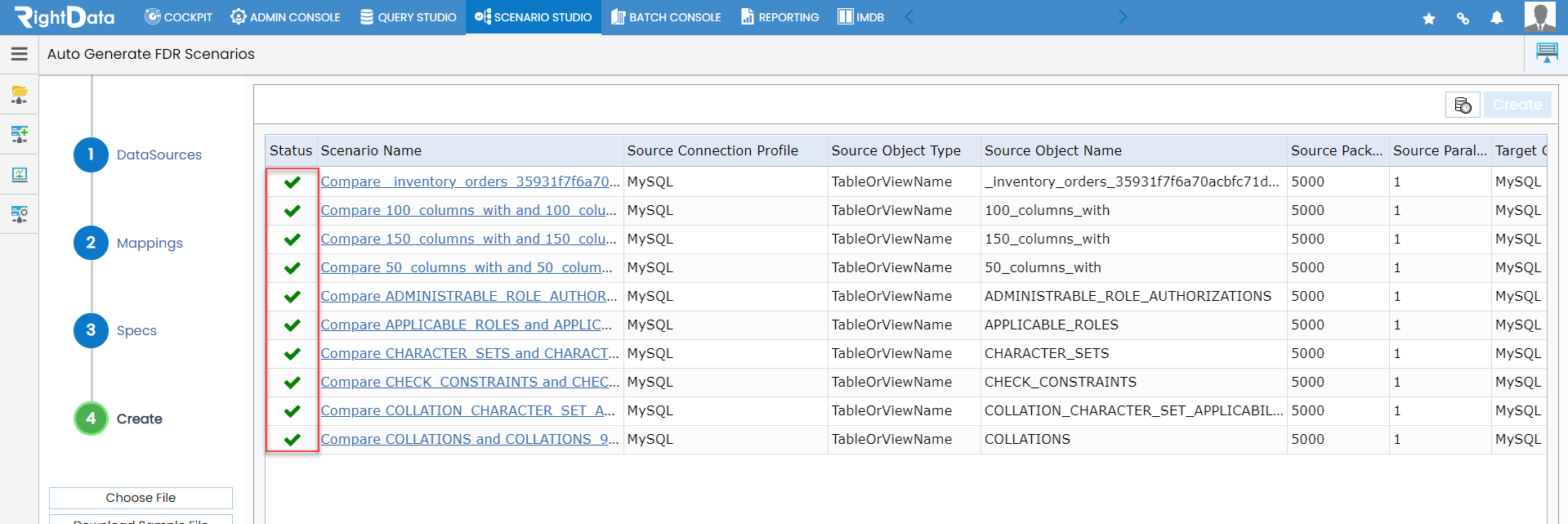Open the Reporting tab
The height and width of the screenshot is (524, 1568).
(780, 17)
